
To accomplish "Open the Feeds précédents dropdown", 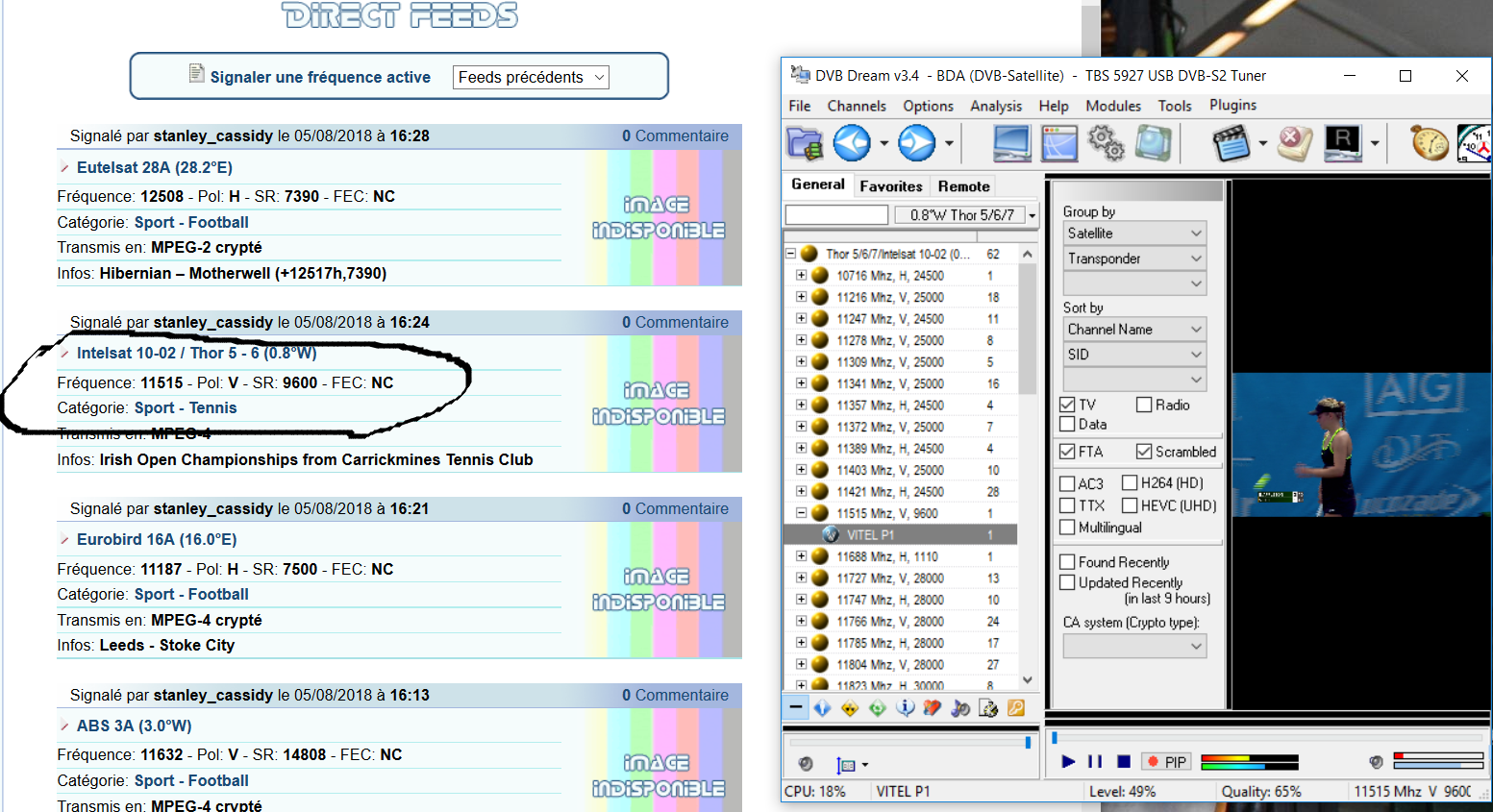I will pos(531,77).
